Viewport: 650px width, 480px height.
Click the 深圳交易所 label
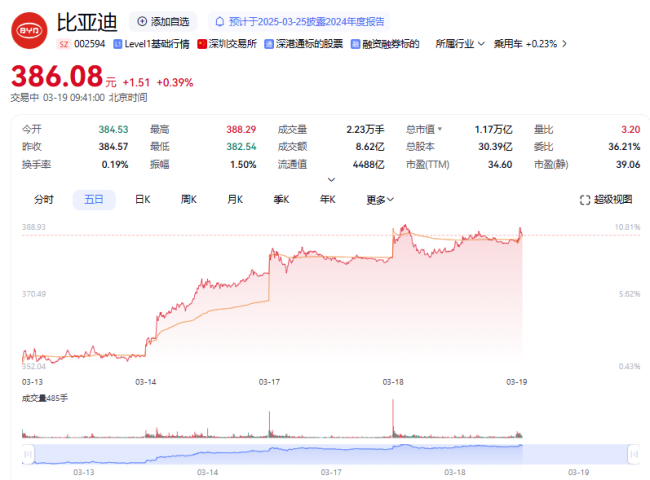233,44
